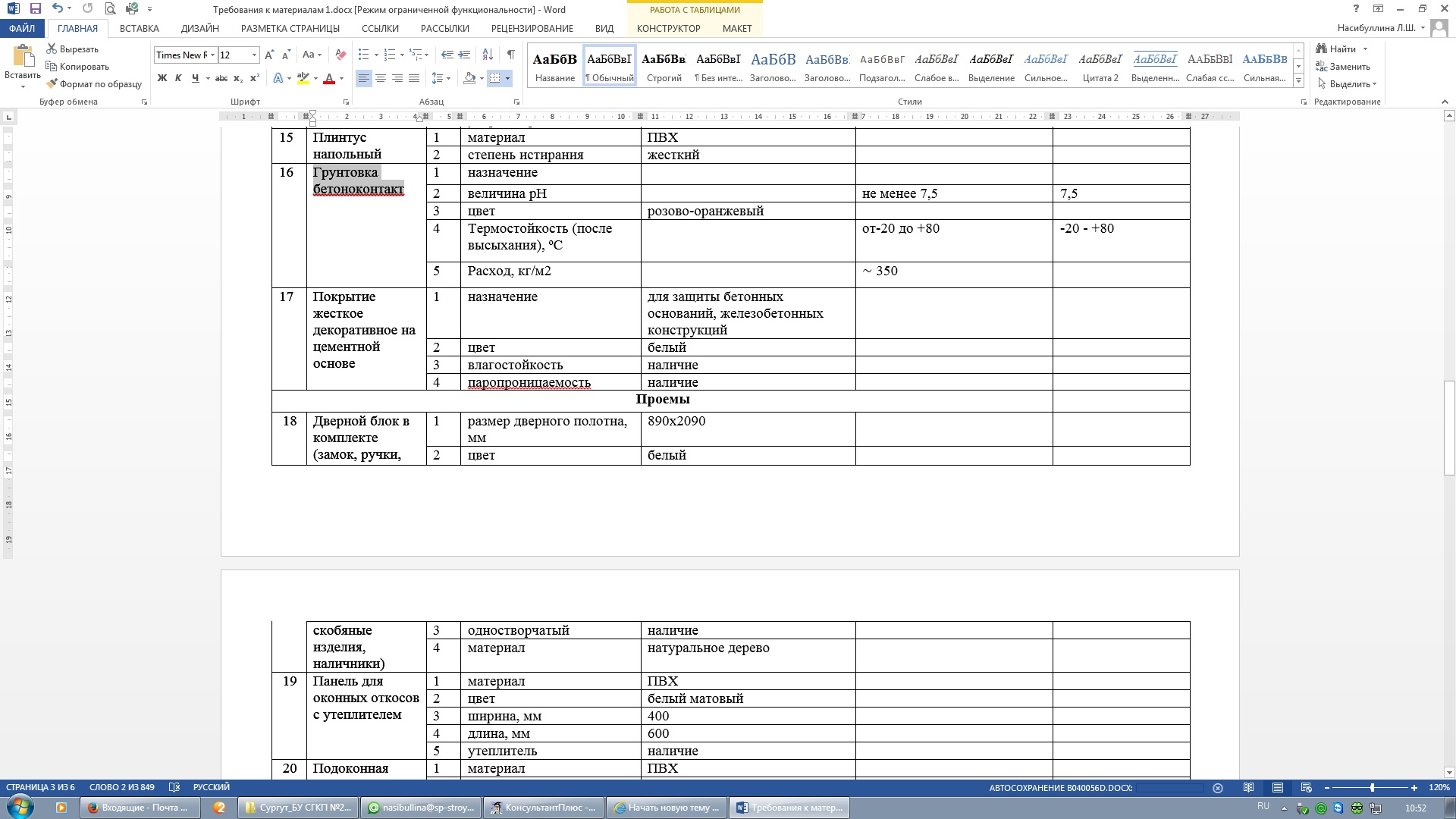1456x819 pixels.
Task: Click the Increase indent icon
Action: pos(464,55)
